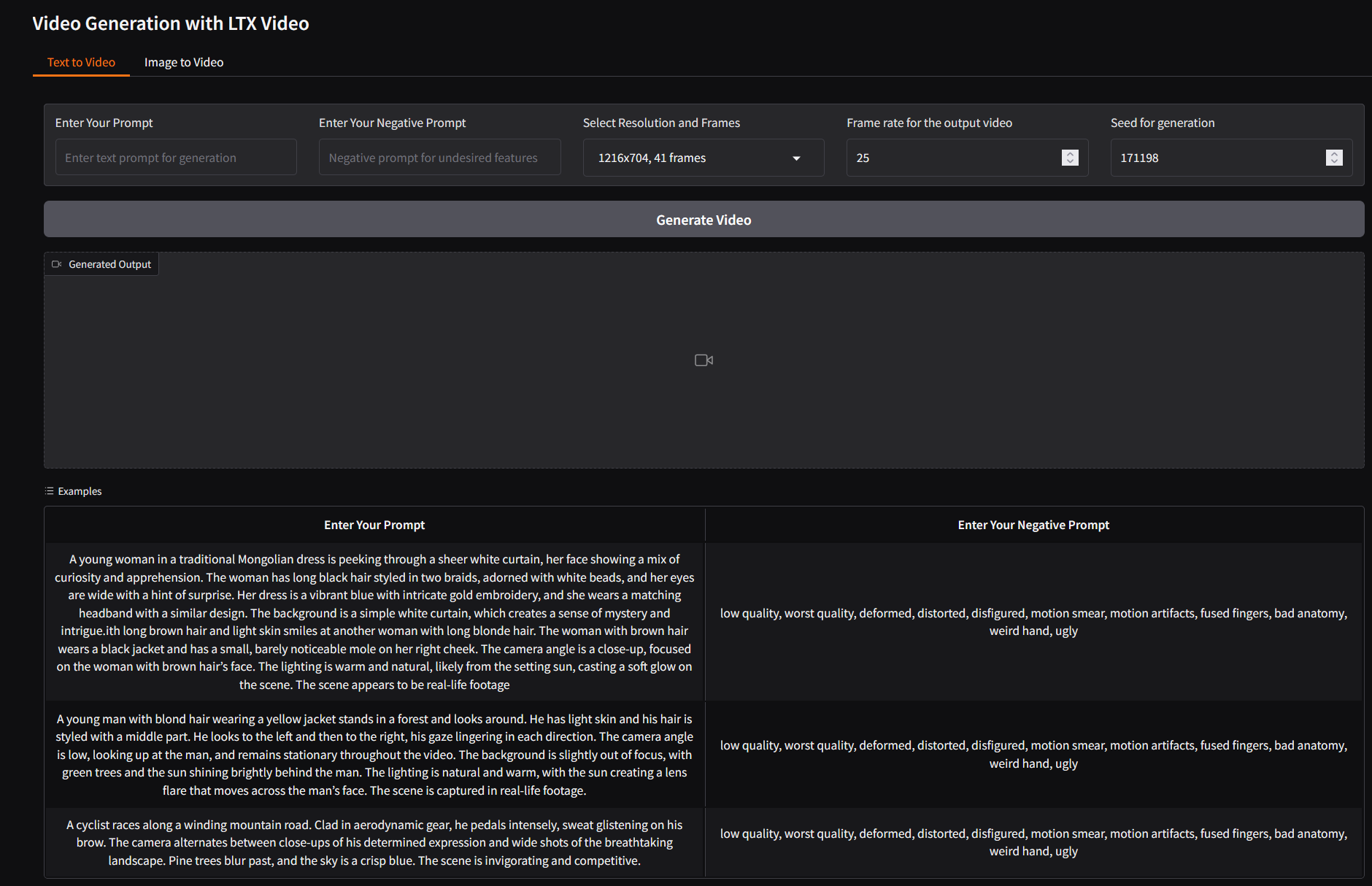The image size is (1372, 886).
Task: Switch to the Image to Video tab
Action: point(184,63)
